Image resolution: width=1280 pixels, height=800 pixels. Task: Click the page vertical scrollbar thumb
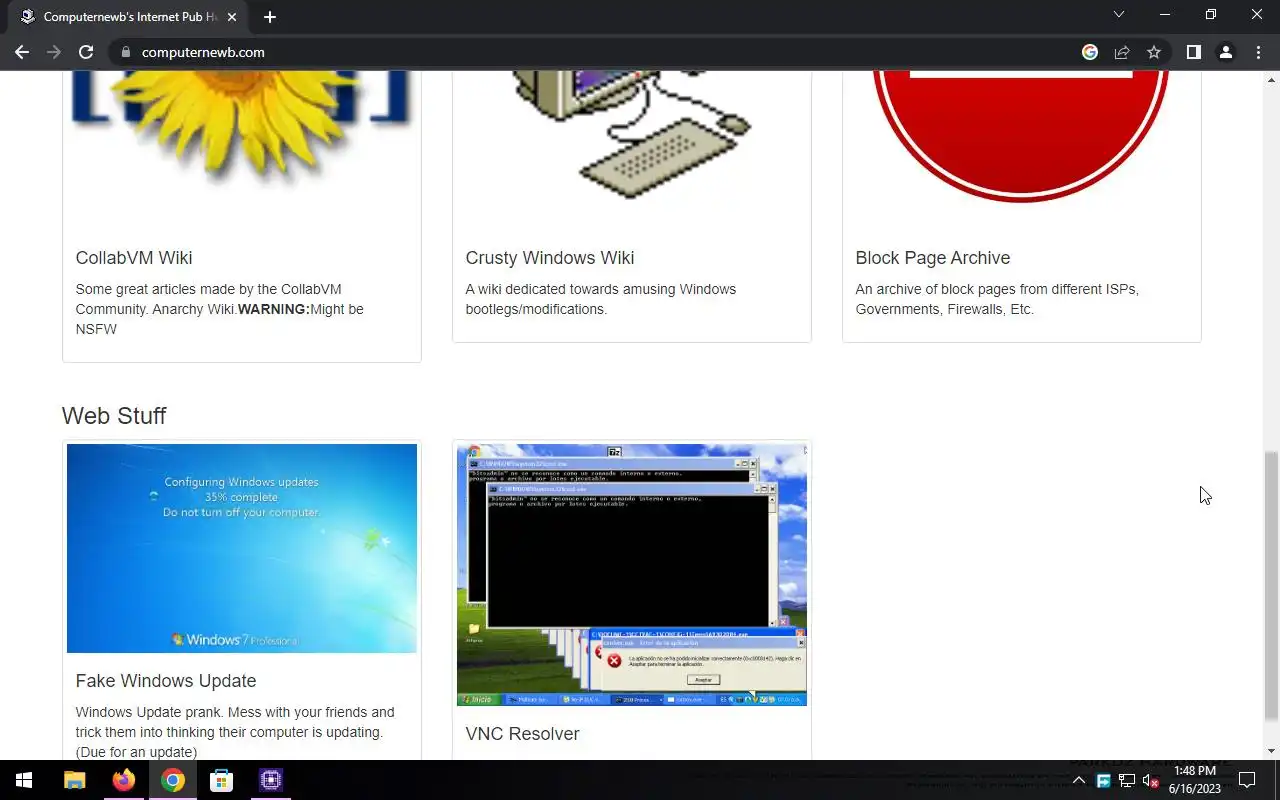click(x=1271, y=585)
